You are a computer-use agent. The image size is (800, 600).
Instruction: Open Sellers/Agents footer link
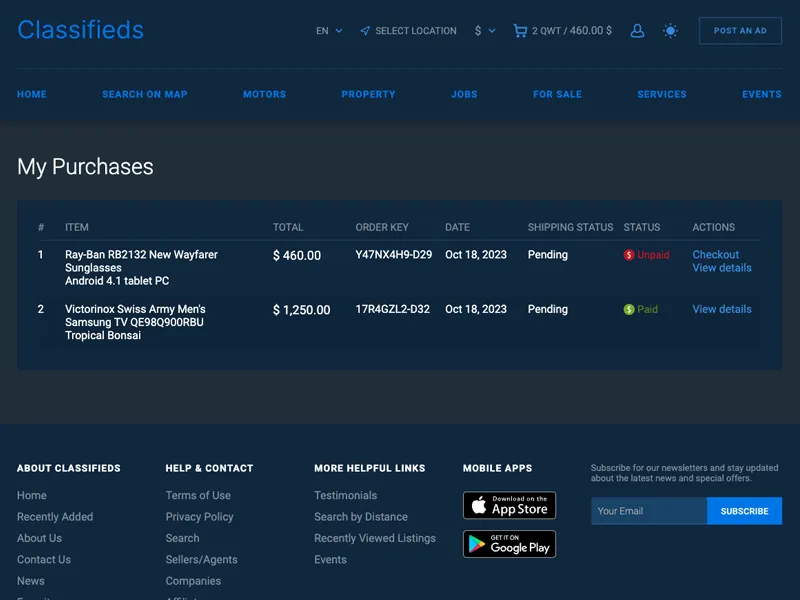[x=202, y=560]
